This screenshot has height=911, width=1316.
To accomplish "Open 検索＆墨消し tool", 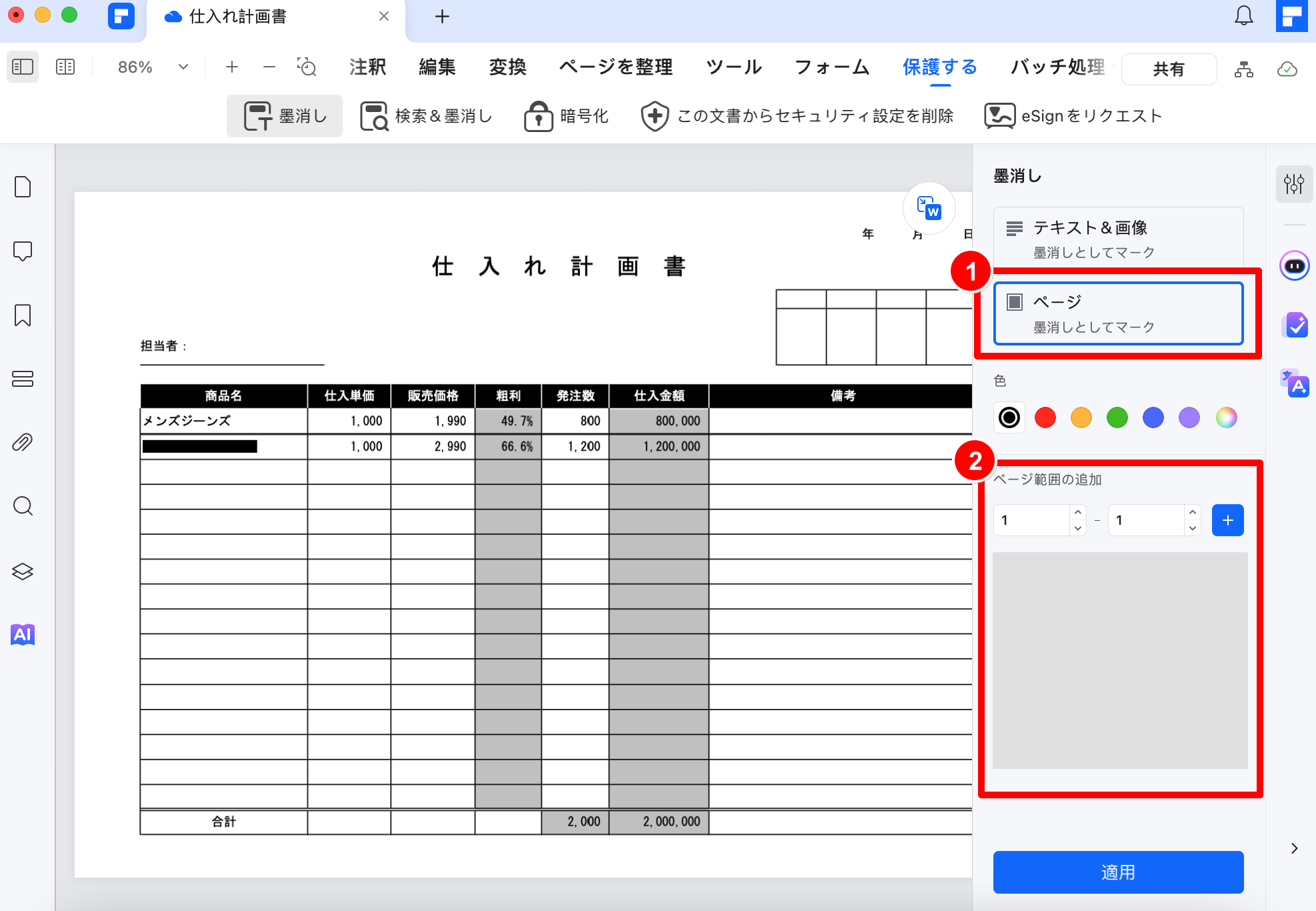I will [426, 116].
